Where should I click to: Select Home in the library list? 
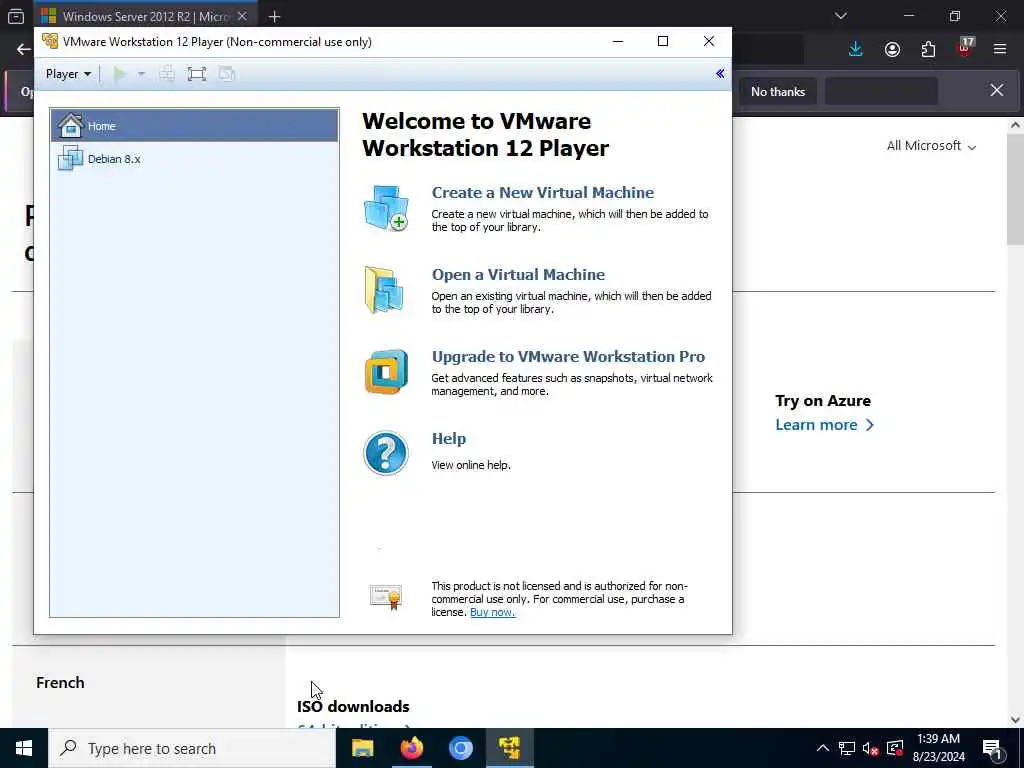(195, 125)
